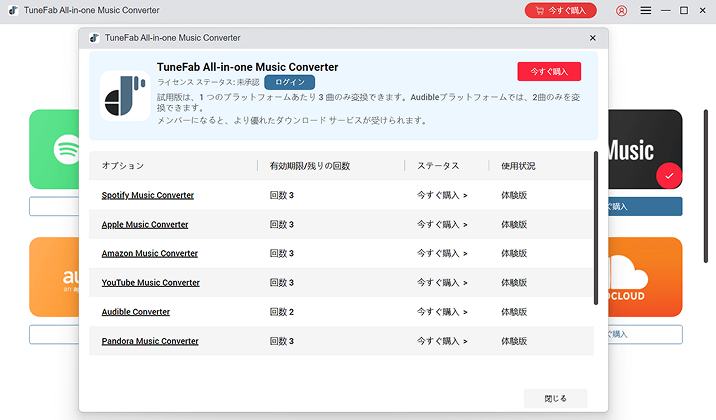The image size is (716, 420).
Task: Open YouTube Music Converter link
Action: tap(151, 283)
